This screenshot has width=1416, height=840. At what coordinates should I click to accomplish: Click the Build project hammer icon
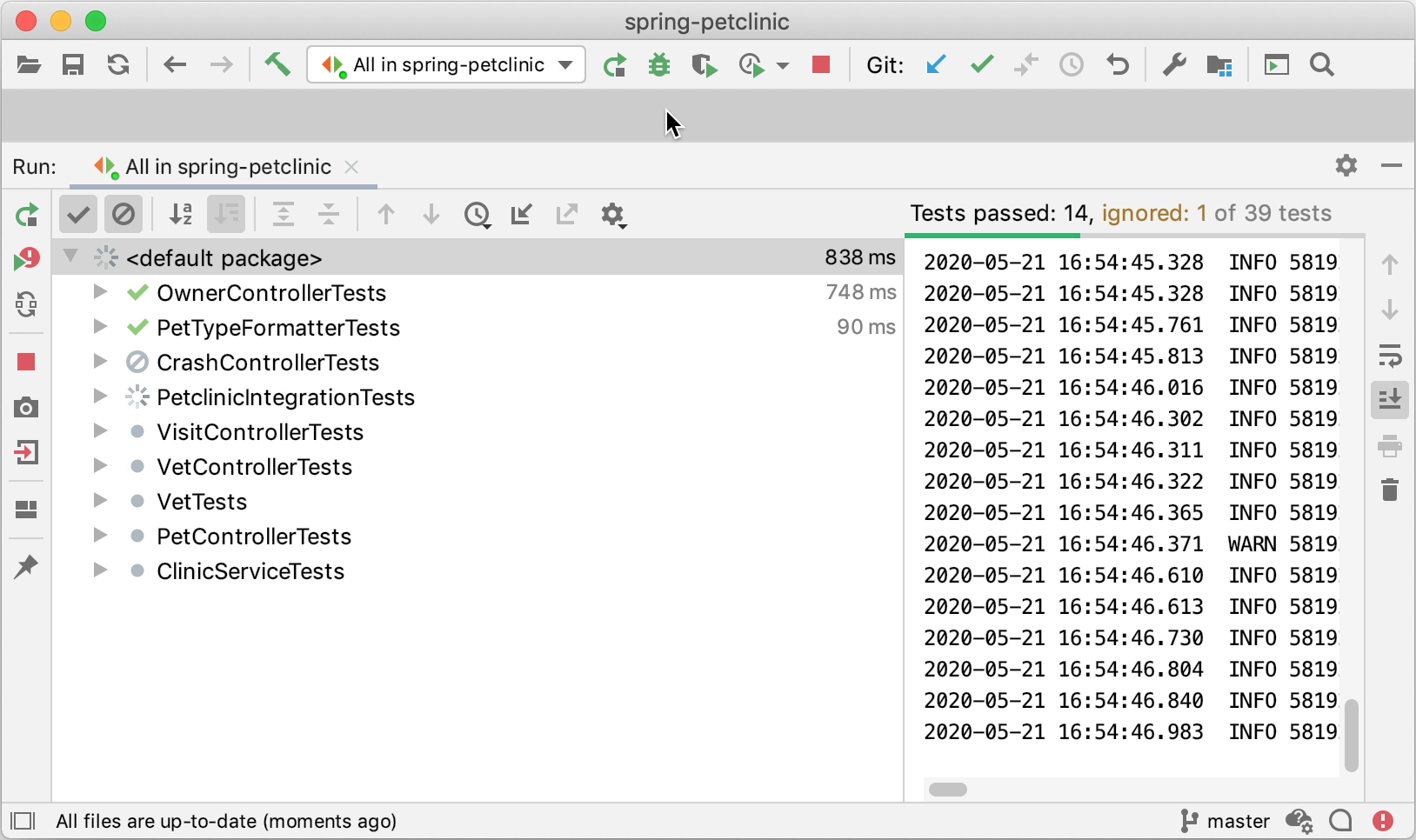pyautogui.click(x=277, y=64)
